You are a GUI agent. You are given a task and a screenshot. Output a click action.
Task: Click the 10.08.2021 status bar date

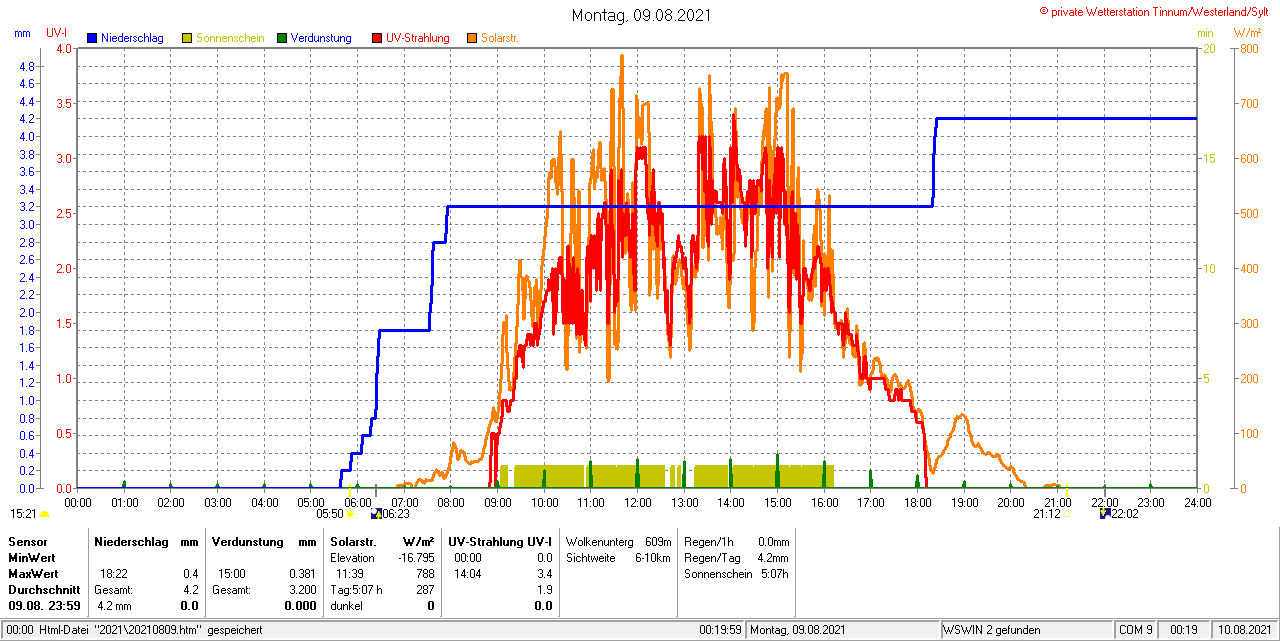(1244, 630)
